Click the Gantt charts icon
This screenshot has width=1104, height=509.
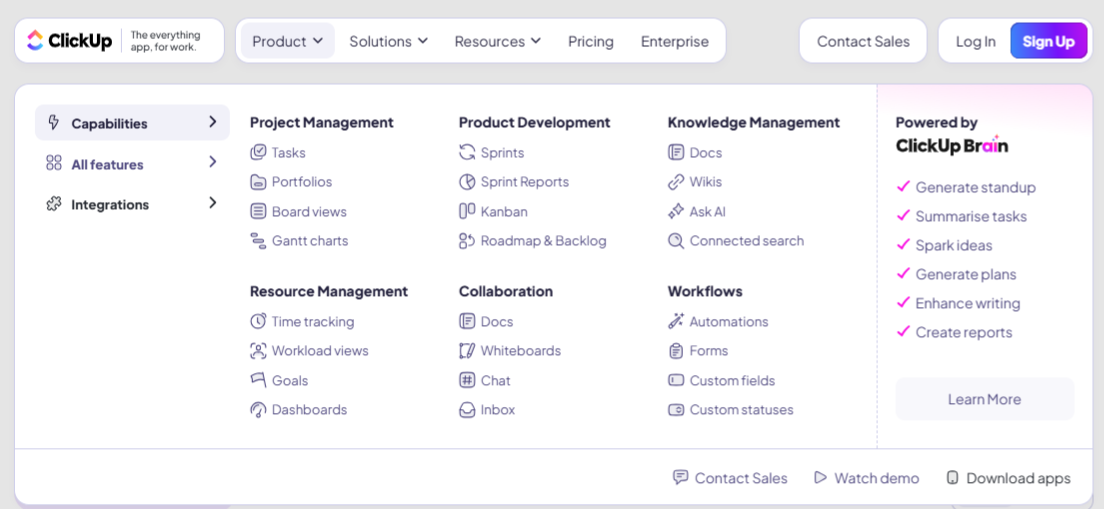(258, 241)
